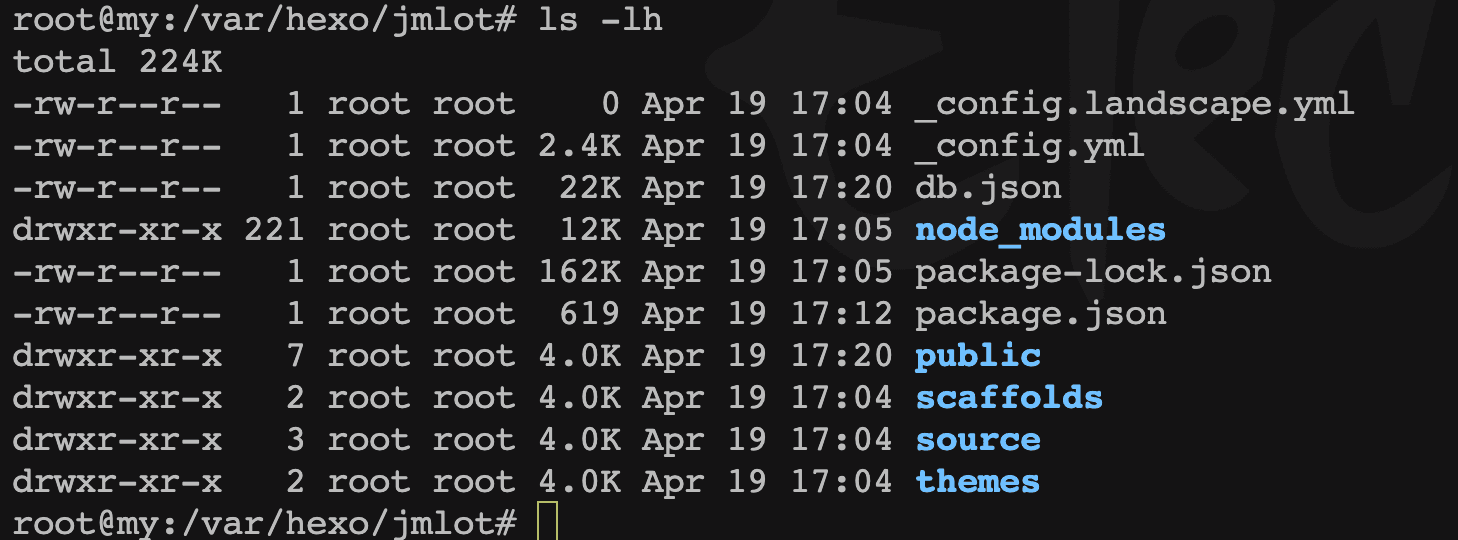Click the node_modules directory name

click(1040, 230)
